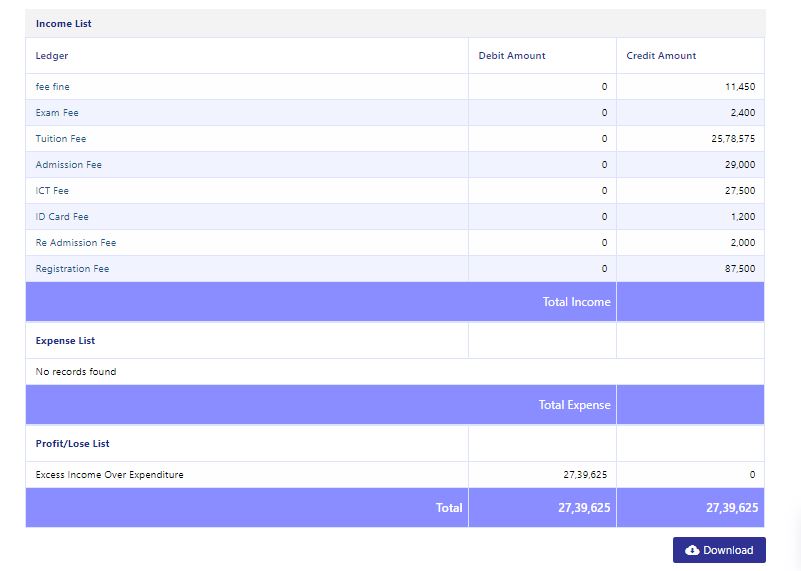The image size is (801, 571).
Task: Click the 2,000 credit amount
Action: pyautogui.click(x=742, y=243)
